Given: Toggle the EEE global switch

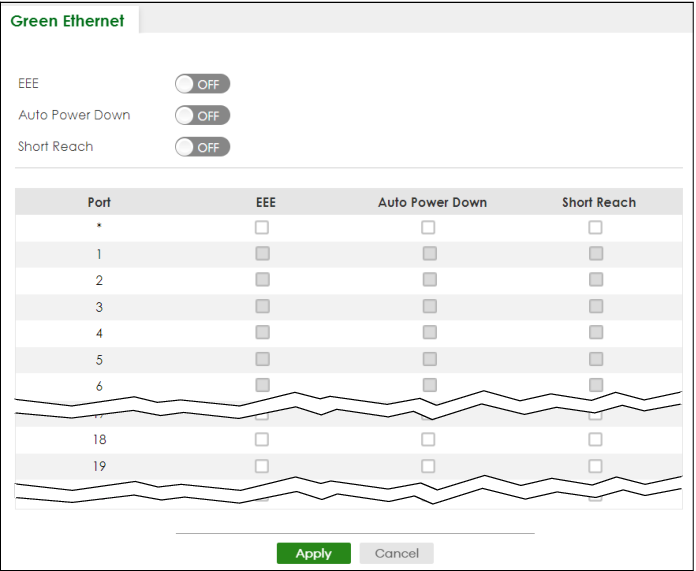Looking at the screenshot, I should coord(202,84).
